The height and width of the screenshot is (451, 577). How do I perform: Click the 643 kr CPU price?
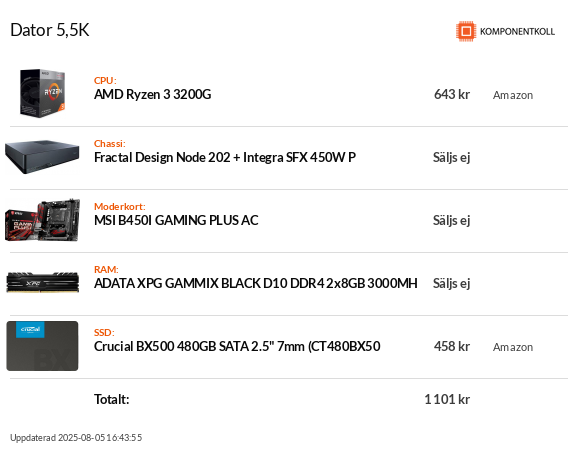(x=452, y=94)
